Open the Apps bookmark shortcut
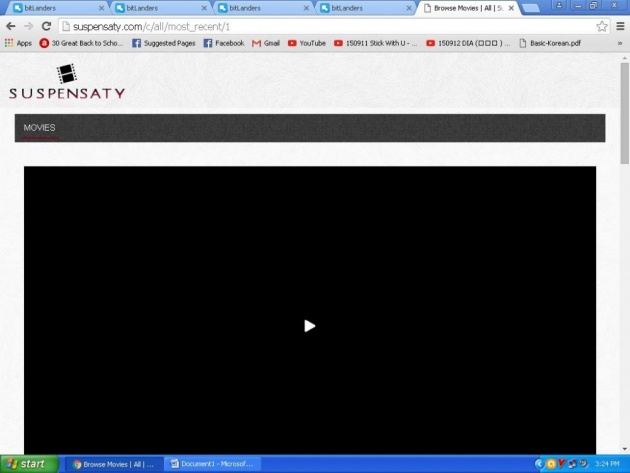Screen dimensions: 630x473 pyautogui.click(x=18, y=43)
